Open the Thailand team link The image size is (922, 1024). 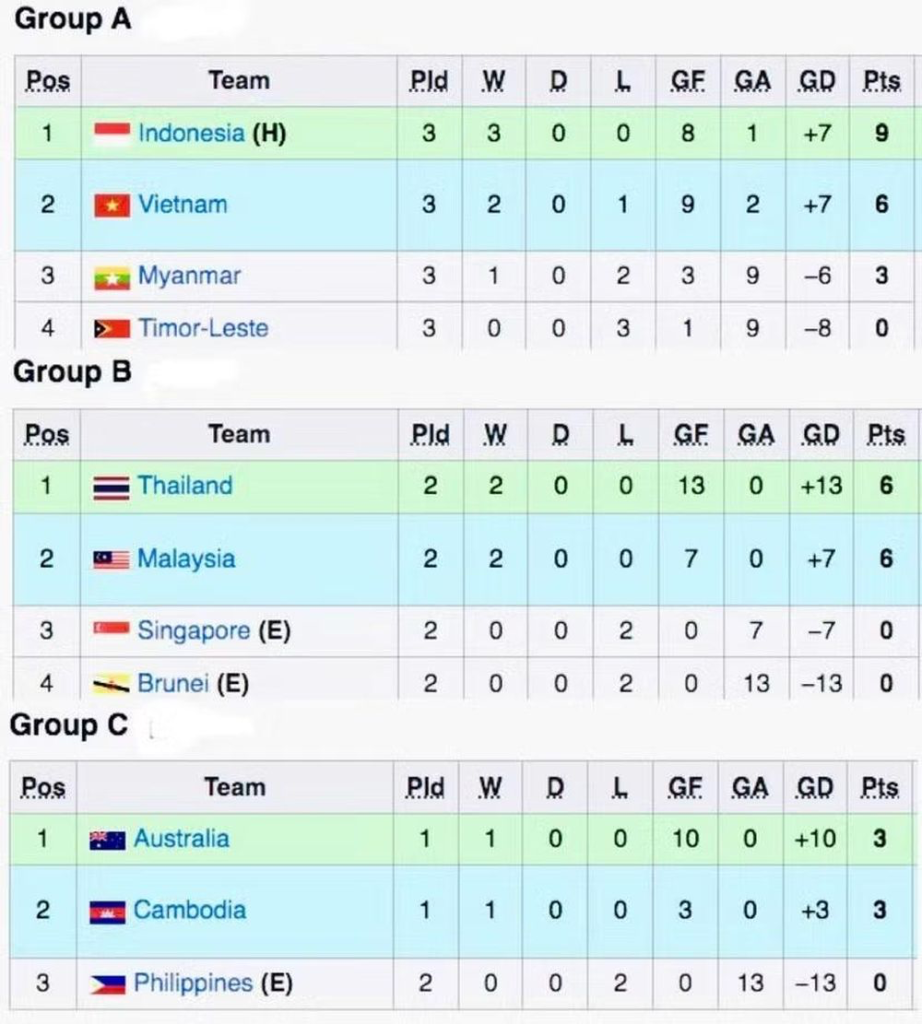185,486
